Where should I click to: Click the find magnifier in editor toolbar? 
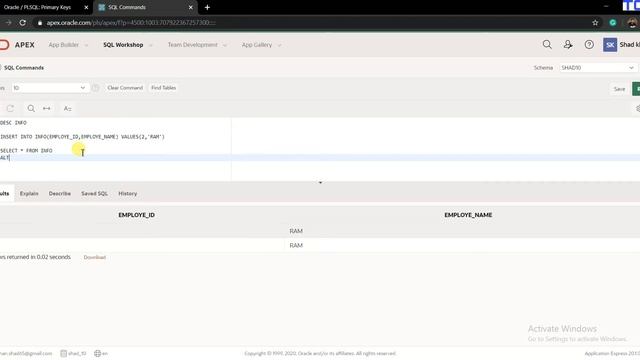[31, 108]
